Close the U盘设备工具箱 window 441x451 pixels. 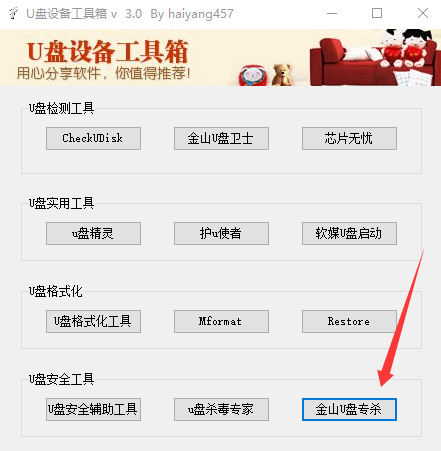423,13
